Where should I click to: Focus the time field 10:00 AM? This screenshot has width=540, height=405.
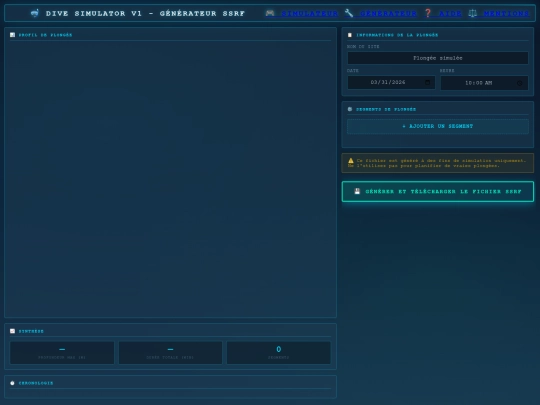[x=484, y=83]
